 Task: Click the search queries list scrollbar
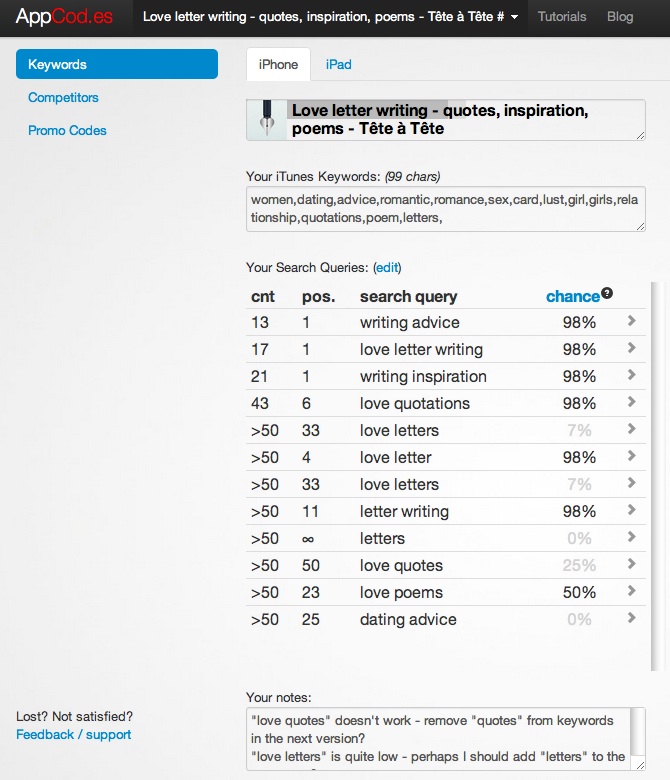pyautogui.click(x=656, y=476)
